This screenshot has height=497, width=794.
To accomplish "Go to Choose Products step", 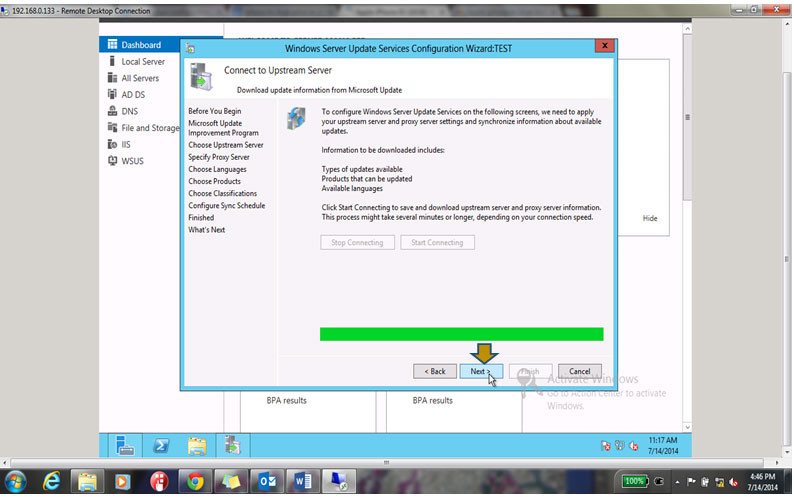I will click(214, 181).
